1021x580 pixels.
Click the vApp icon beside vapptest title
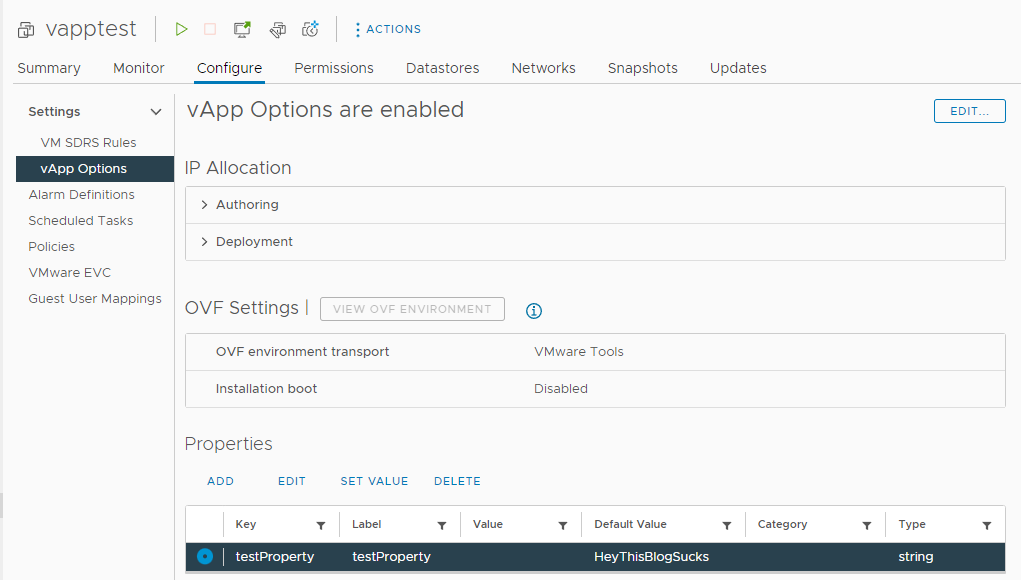(26, 30)
